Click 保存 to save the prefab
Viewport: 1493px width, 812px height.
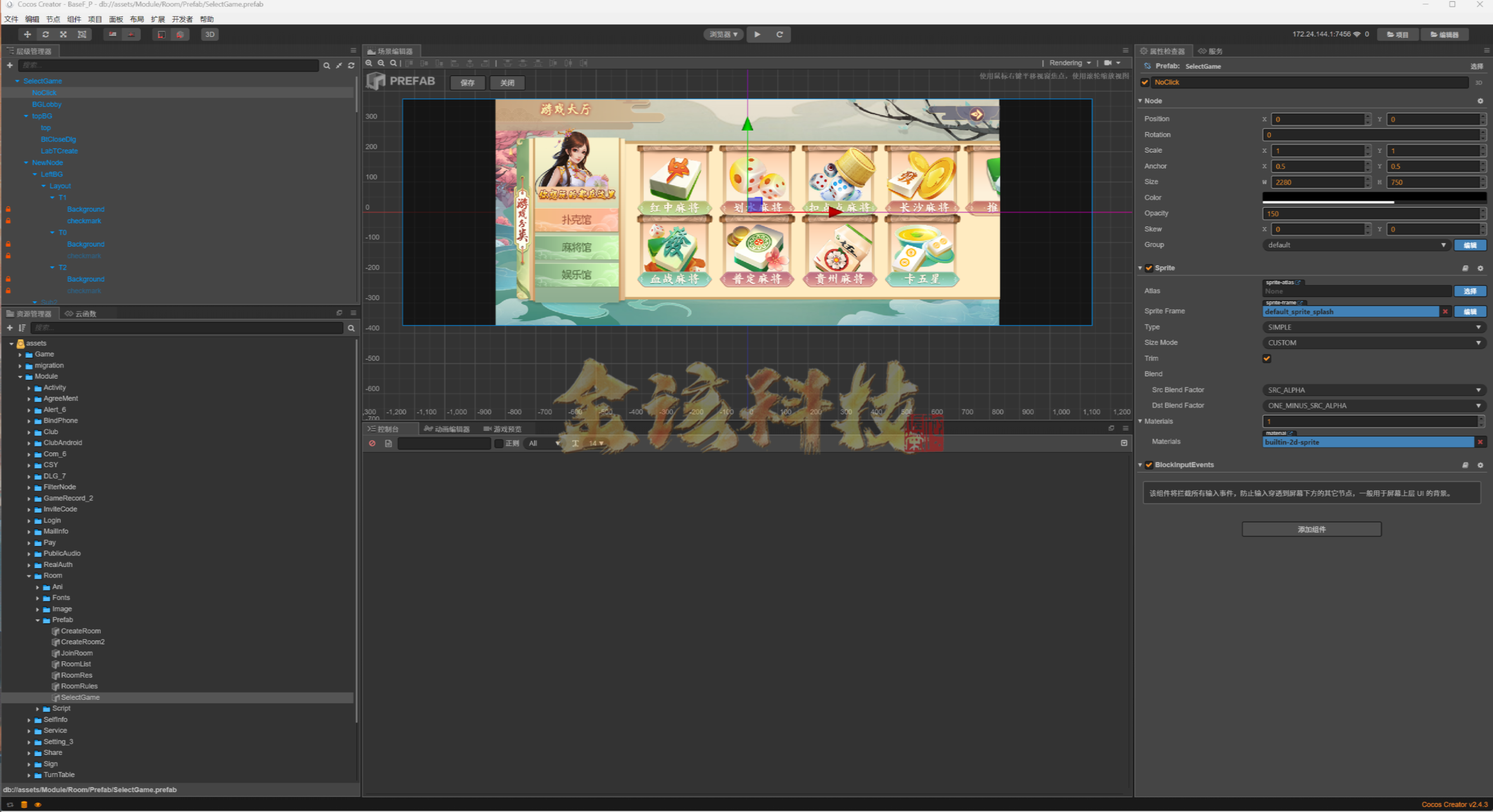[x=468, y=83]
